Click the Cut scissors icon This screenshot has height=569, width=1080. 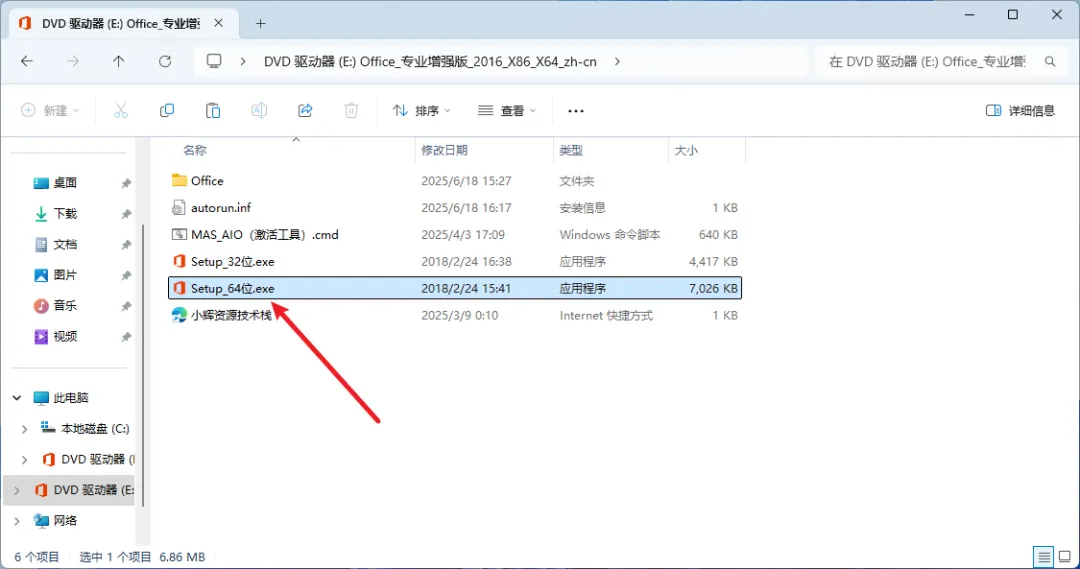[121, 110]
